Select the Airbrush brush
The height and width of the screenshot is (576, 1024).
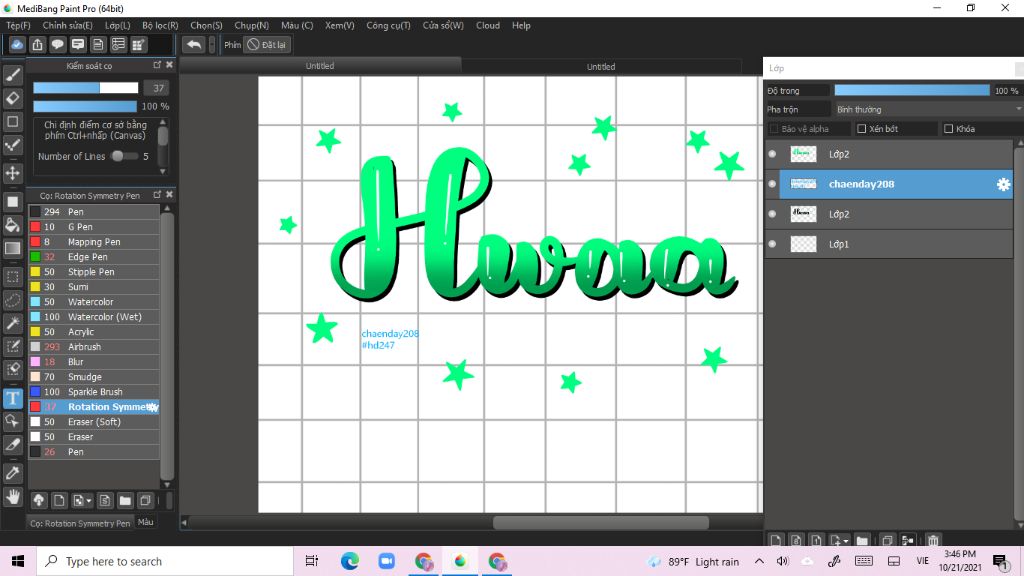point(94,347)
